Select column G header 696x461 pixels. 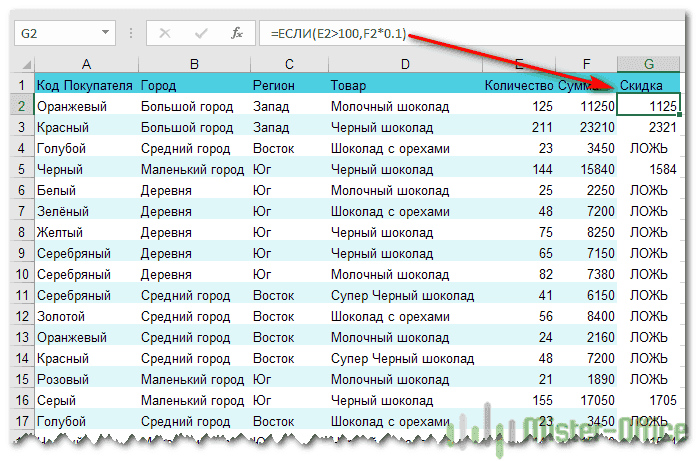tap(649, 65)
